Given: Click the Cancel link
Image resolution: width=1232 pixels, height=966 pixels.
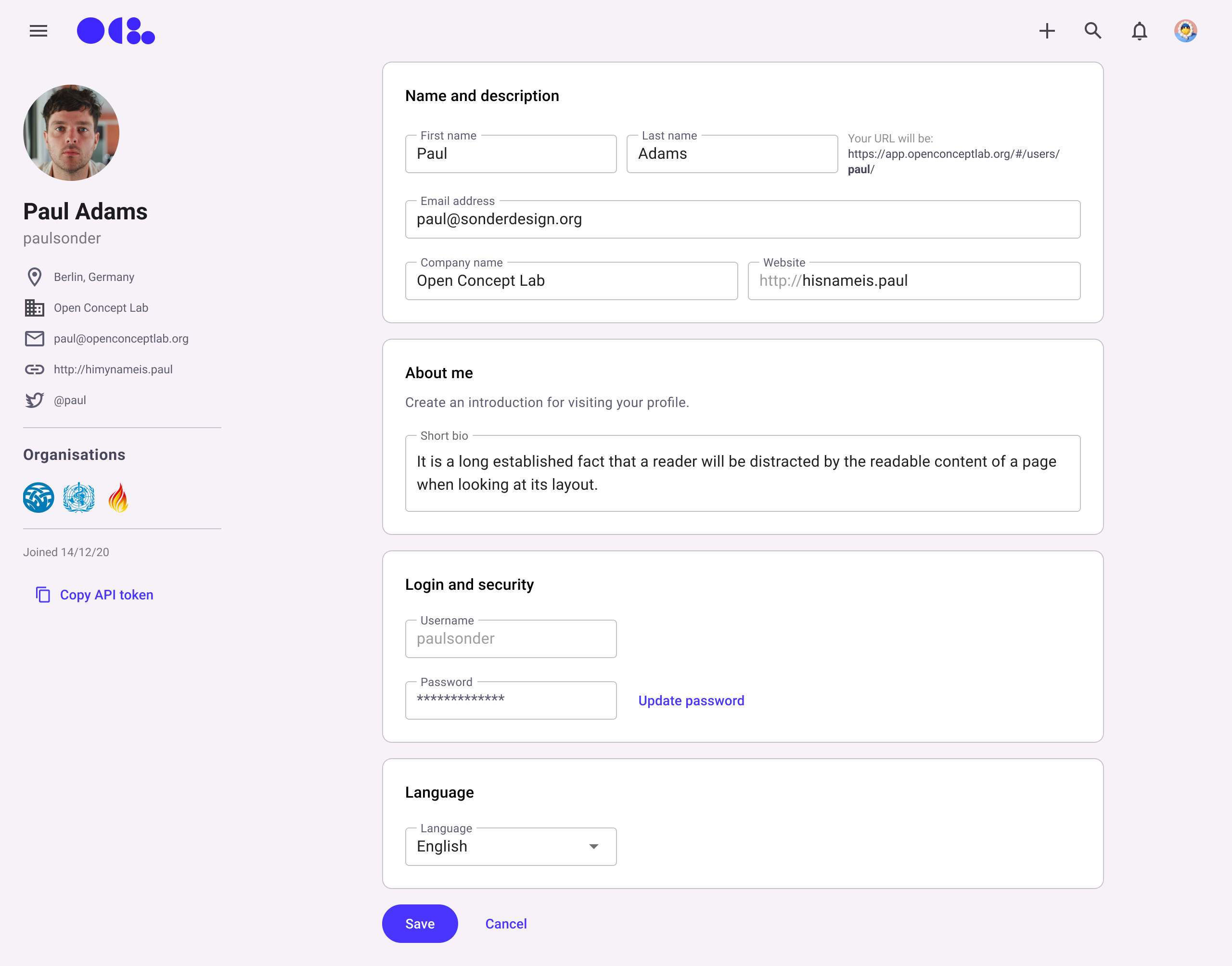Looking at the screenshot, I should pyautogui.click(x=506, y=924).
